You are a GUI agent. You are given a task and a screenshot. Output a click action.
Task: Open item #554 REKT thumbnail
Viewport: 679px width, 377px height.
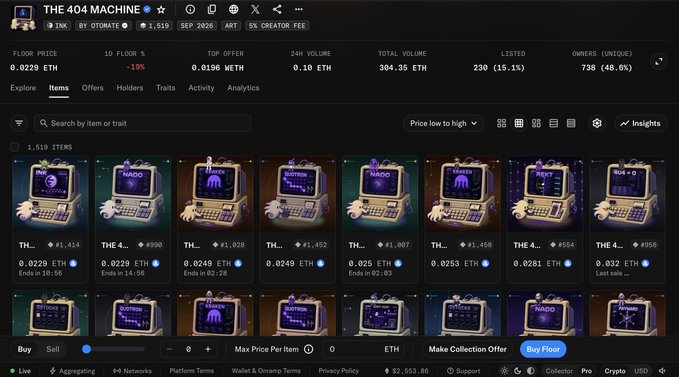point(545,194)
